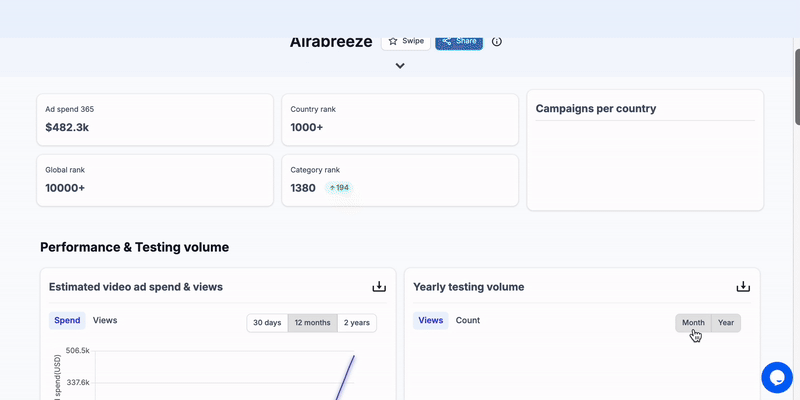The height and width of the screenshot is (400, 800).
Task: Switch to Views tab in ad spend chart
Action: pos(105,320)
